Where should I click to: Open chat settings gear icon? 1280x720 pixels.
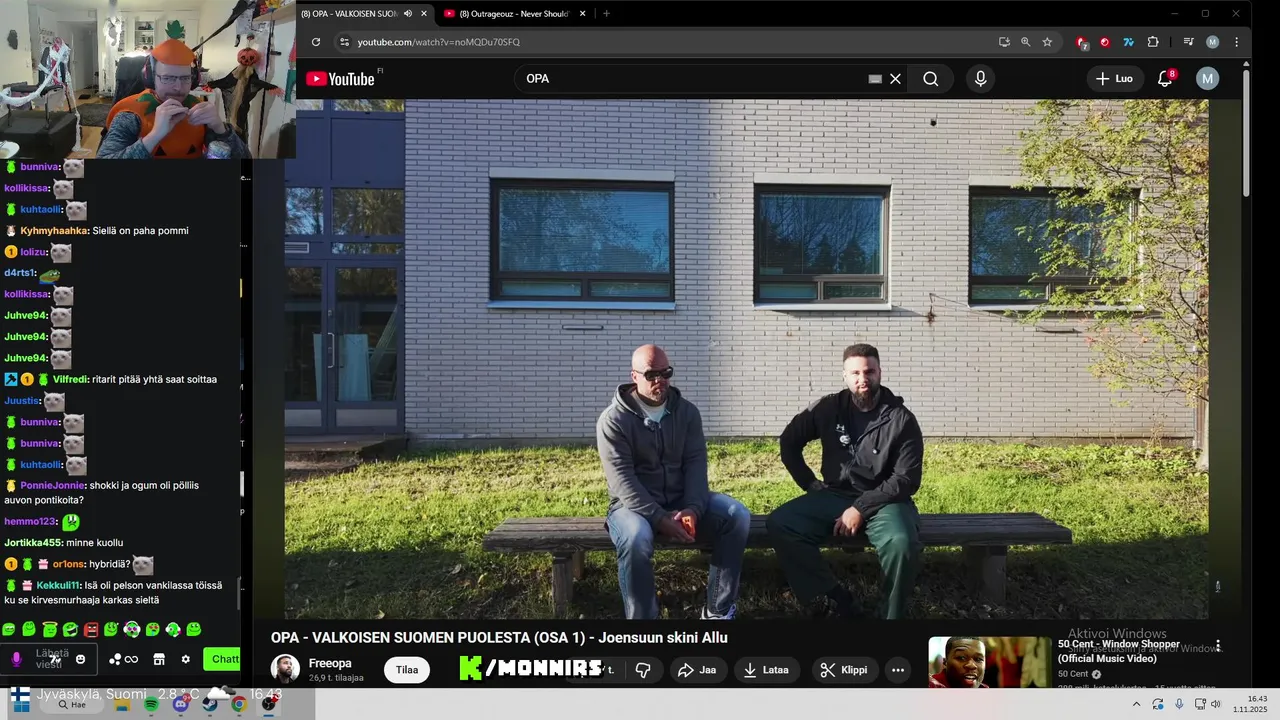185,659
